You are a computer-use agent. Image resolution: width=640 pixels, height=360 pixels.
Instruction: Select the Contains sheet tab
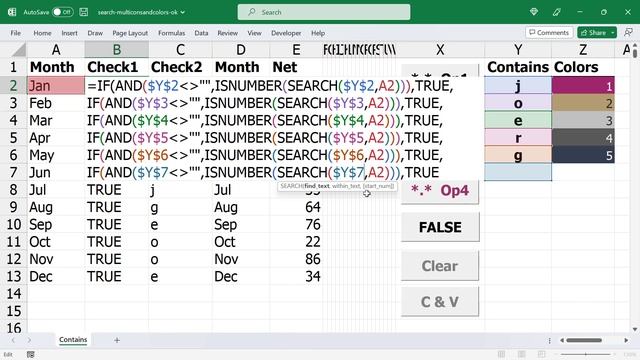point(73,340)
